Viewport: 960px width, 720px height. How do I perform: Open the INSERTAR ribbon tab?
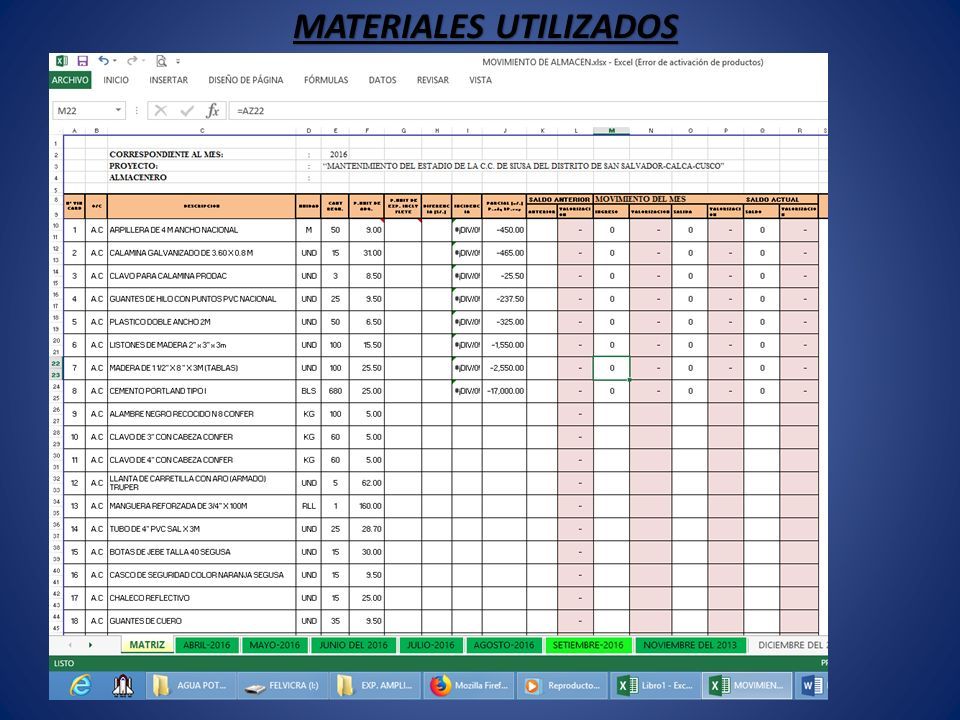(168, 80)
